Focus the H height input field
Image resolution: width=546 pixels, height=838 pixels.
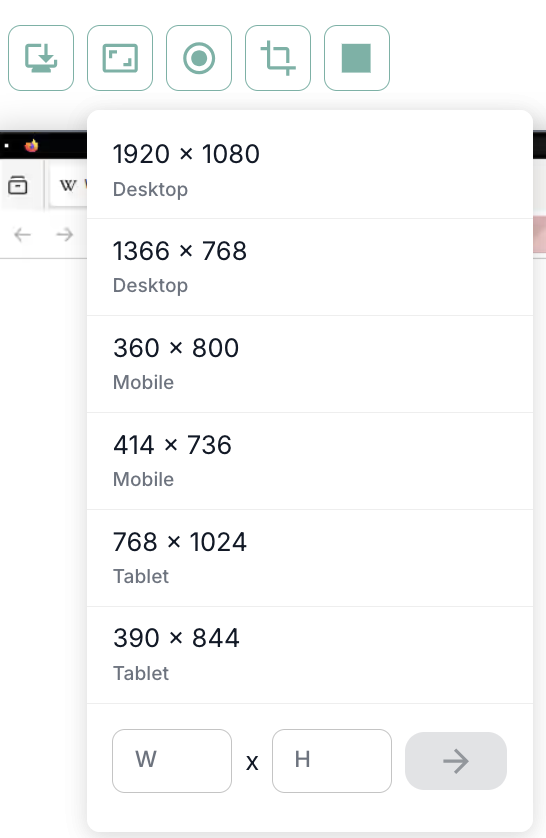click(332, 761)
